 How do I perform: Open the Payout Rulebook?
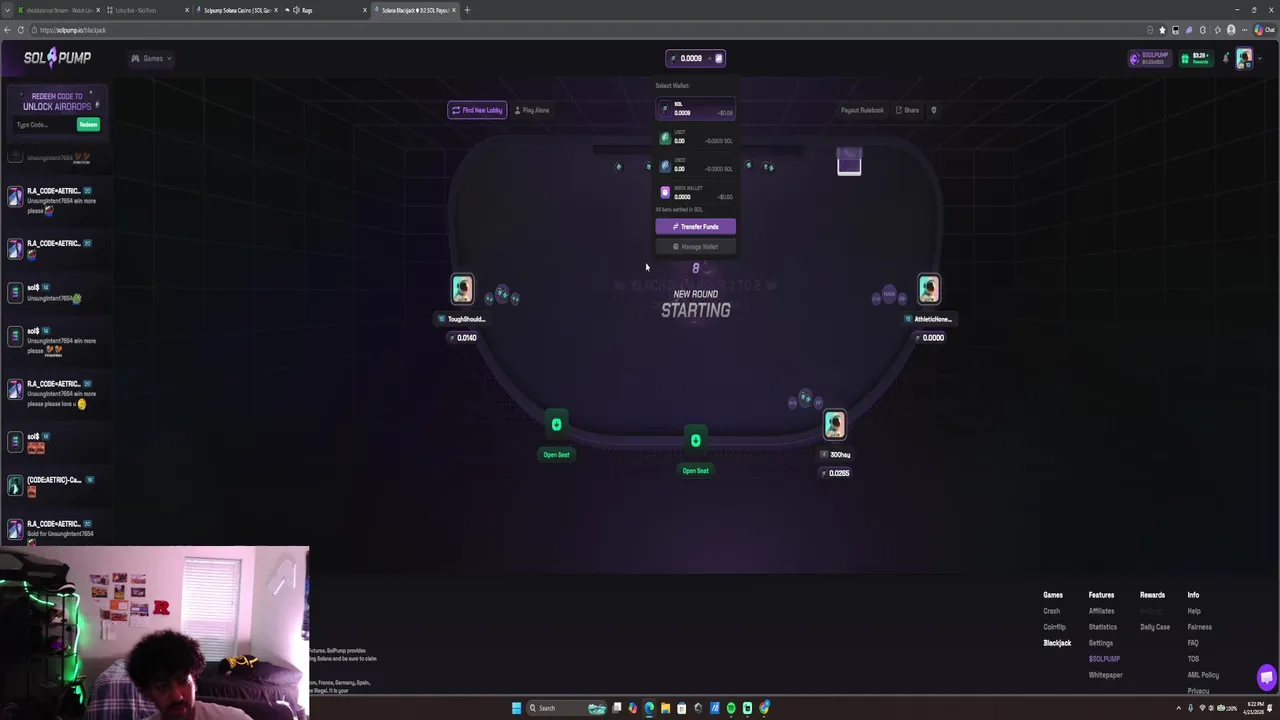862,110
